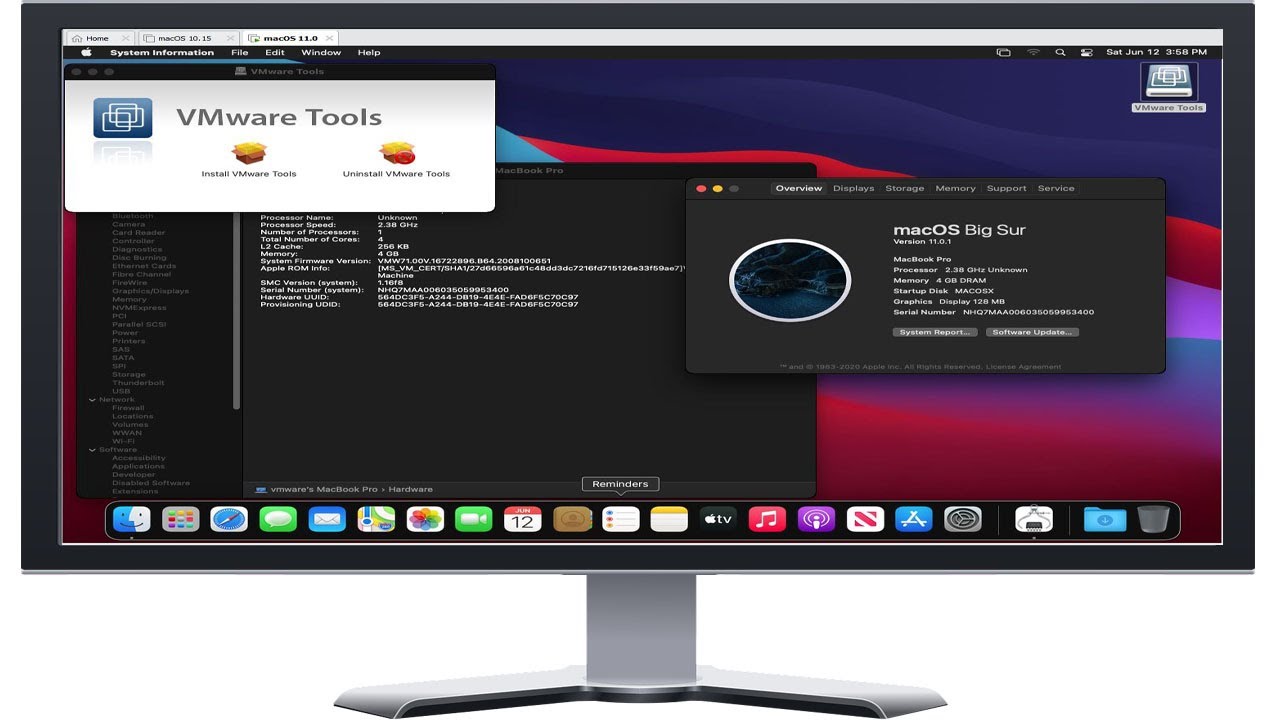The height and width of the screenshot is (720, 1280).
Task: Open the Window menu
Action: click(321, 52)
